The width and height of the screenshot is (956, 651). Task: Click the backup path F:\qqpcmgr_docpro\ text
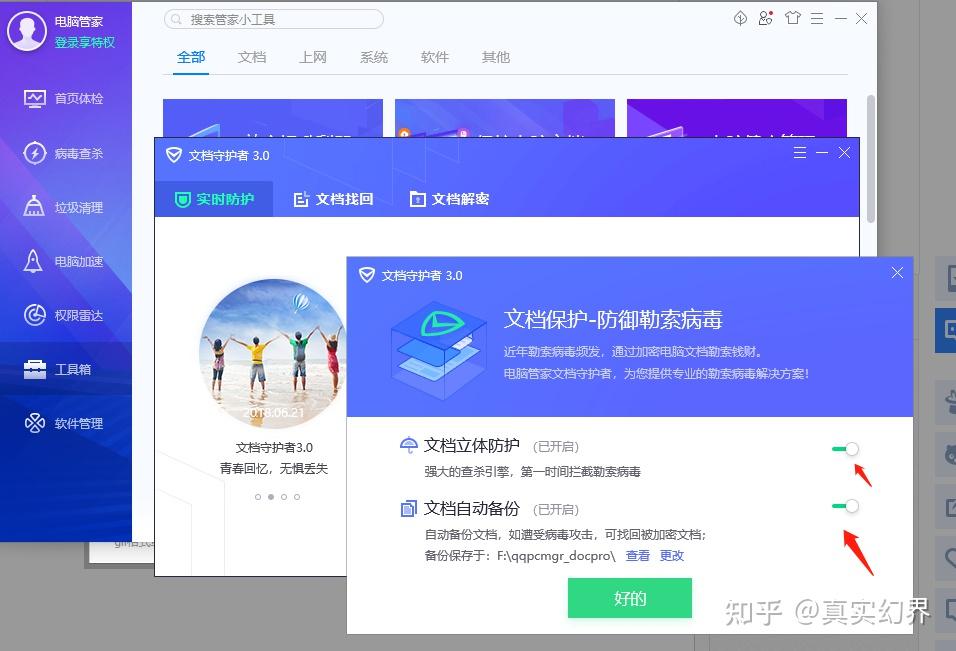click(556, 556)
